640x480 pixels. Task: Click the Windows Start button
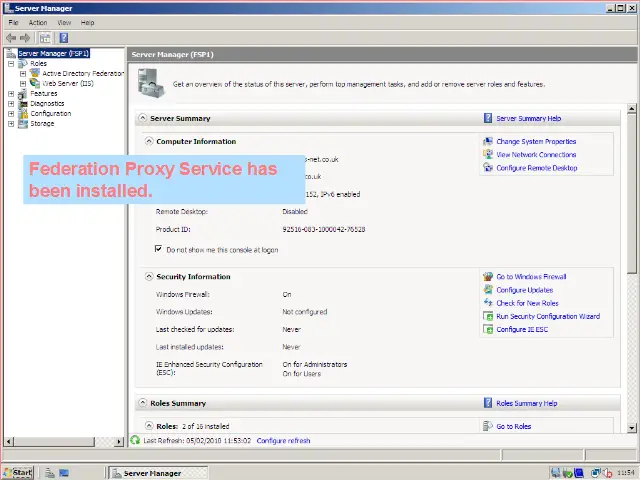click(x=18, y=473)
